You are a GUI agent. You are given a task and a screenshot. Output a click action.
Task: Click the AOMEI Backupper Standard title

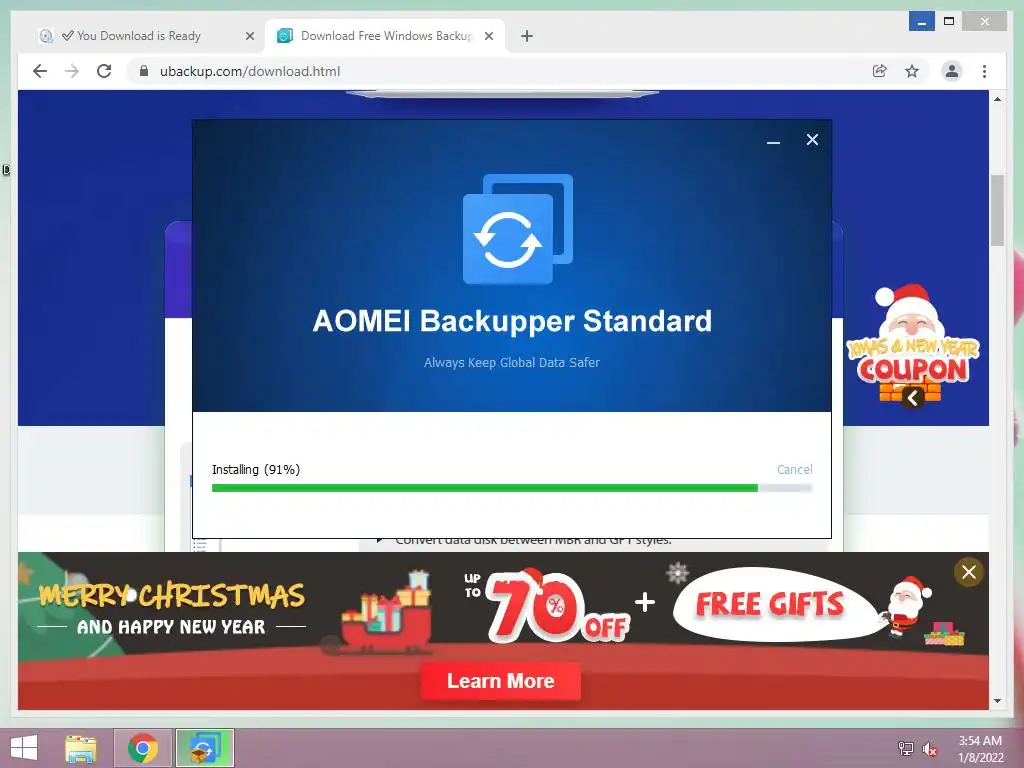[x=512, y=321]
